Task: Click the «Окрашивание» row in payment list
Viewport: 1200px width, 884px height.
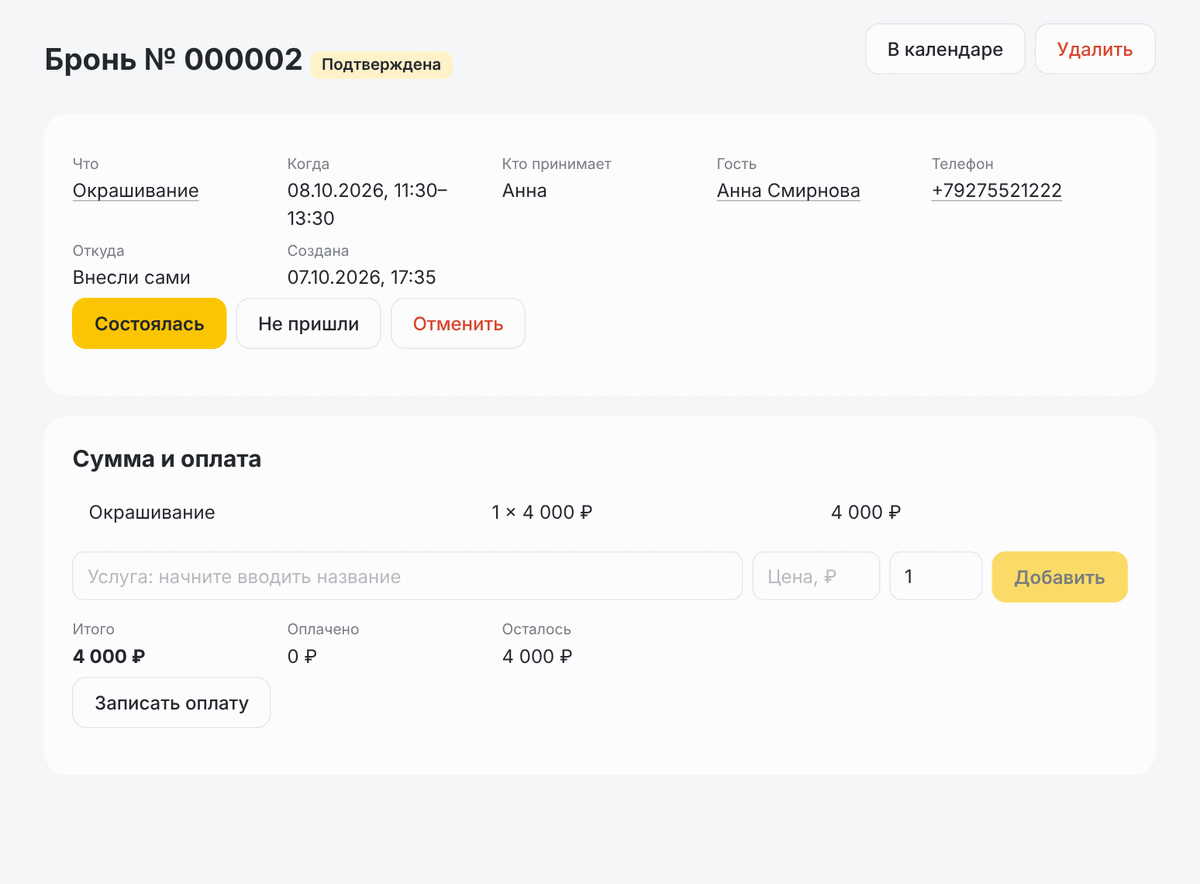Action: click(x=600, y=513)
